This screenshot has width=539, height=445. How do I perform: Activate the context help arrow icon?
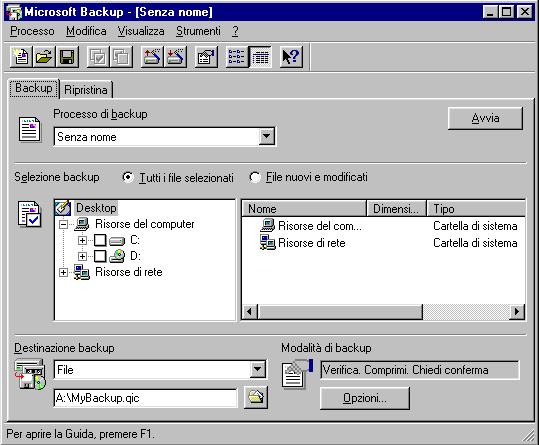pos(291,57)
